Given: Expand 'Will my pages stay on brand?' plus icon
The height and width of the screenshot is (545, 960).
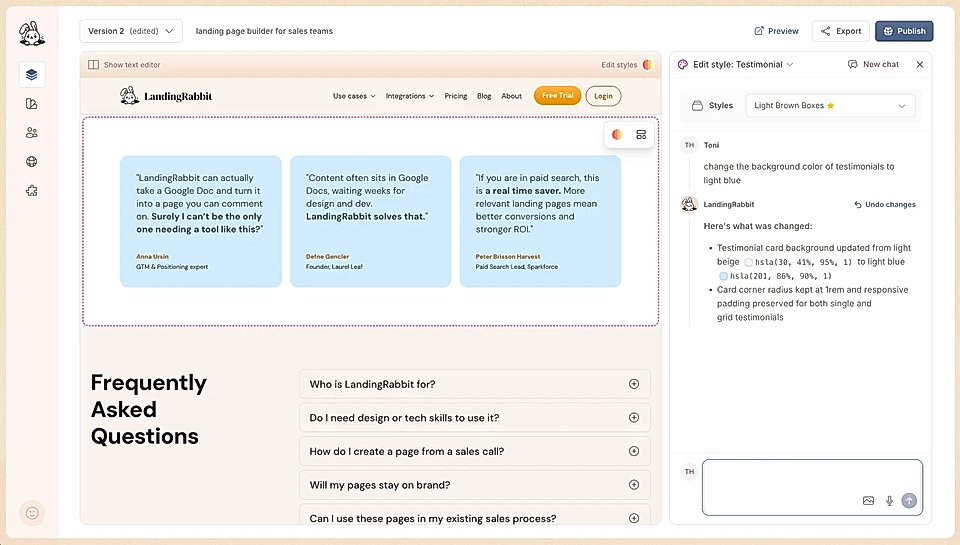Looking at the screenshot, I should pos(634,485).
